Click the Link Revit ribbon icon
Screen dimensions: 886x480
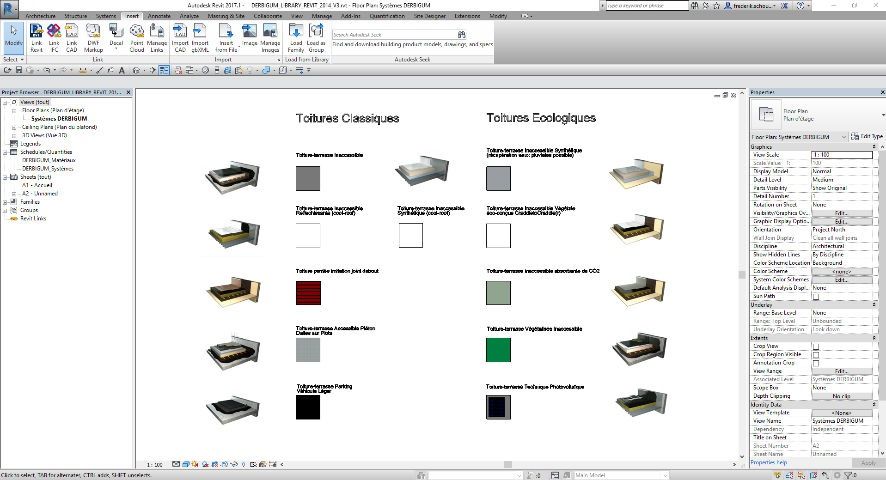[36, 37]
